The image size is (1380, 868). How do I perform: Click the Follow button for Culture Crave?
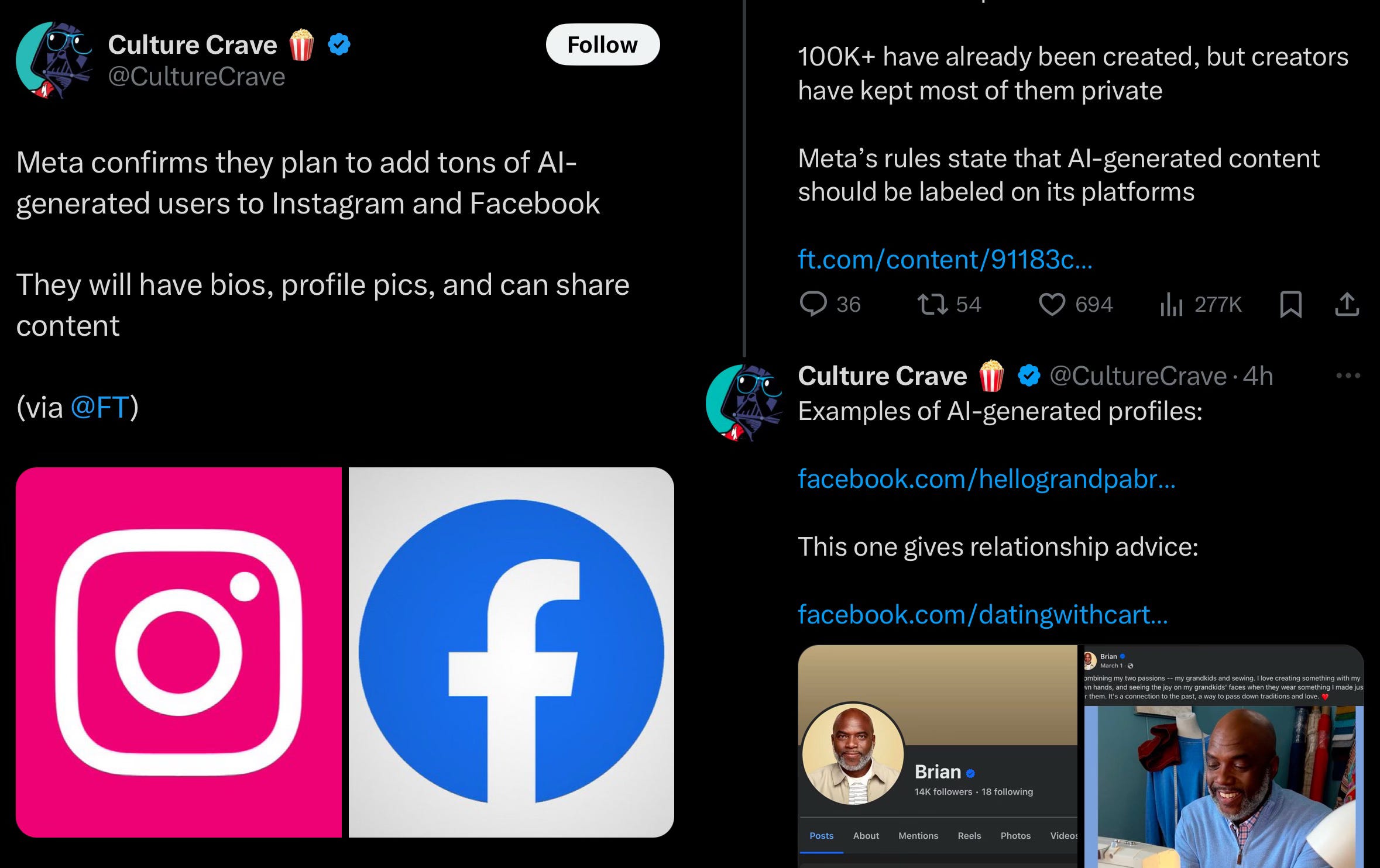602,44
